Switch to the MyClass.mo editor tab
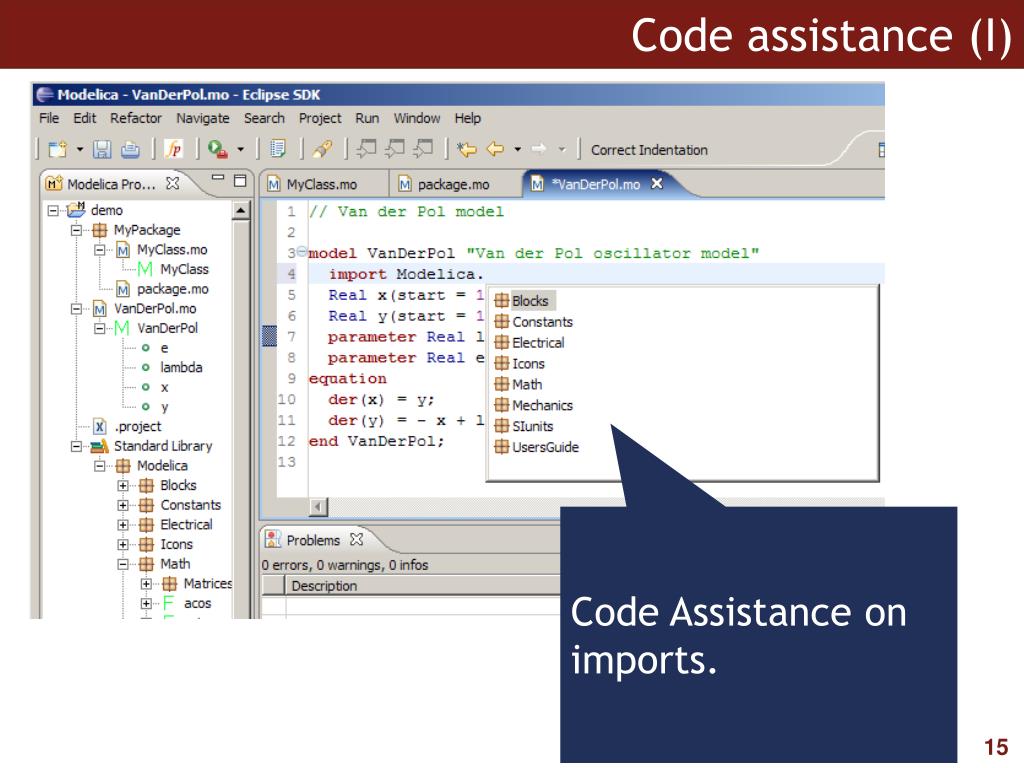Viewport: 1024px width, 768px height. (322, 185)
